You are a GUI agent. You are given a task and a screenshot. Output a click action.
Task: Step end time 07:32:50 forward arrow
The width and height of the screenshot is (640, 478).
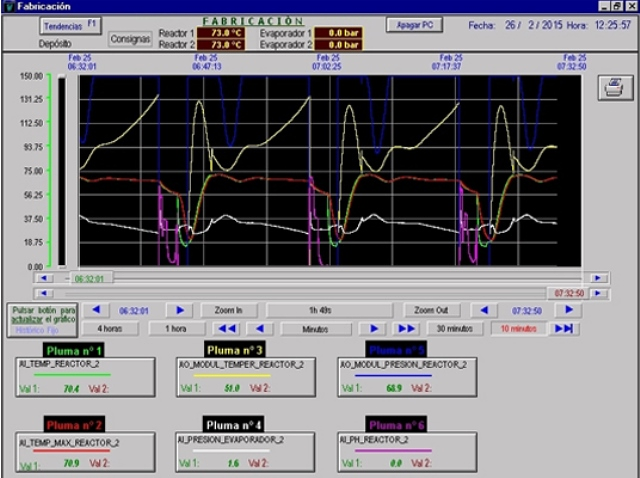569,310
